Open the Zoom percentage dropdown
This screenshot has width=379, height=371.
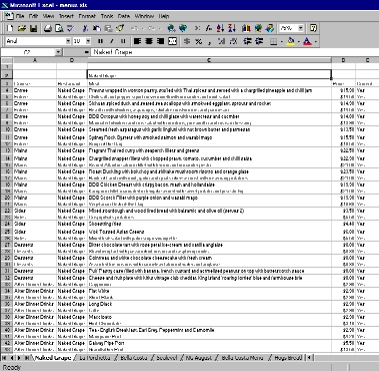(301, 28)
